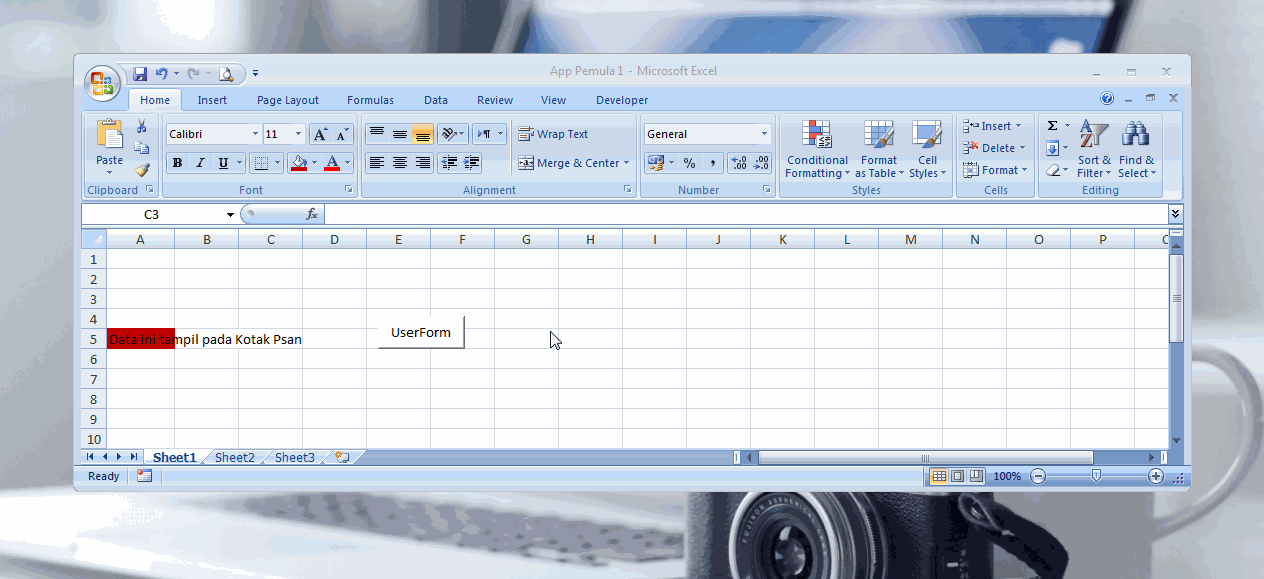Screen dimensions: 1264x579
Task: Click Delete cells button
Action: (x=993, y=148)
